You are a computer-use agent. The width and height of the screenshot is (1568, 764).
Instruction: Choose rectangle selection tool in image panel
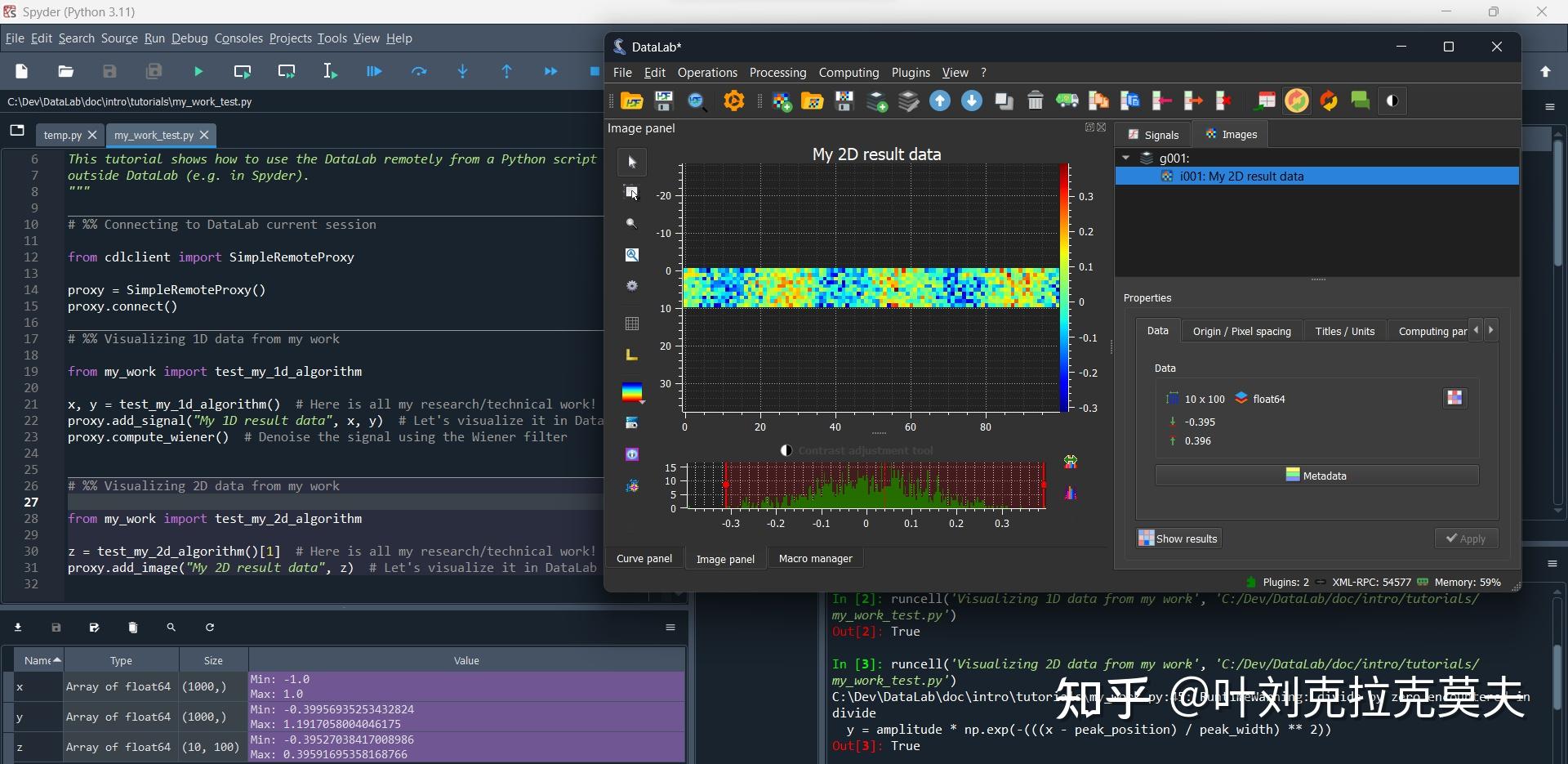632,193
